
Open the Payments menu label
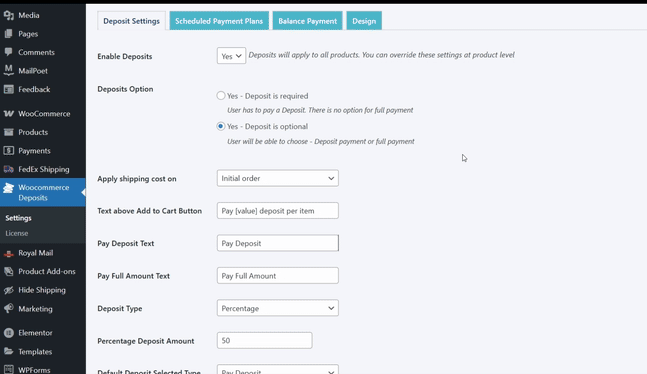pyautogui.click(x=34, y=151)
